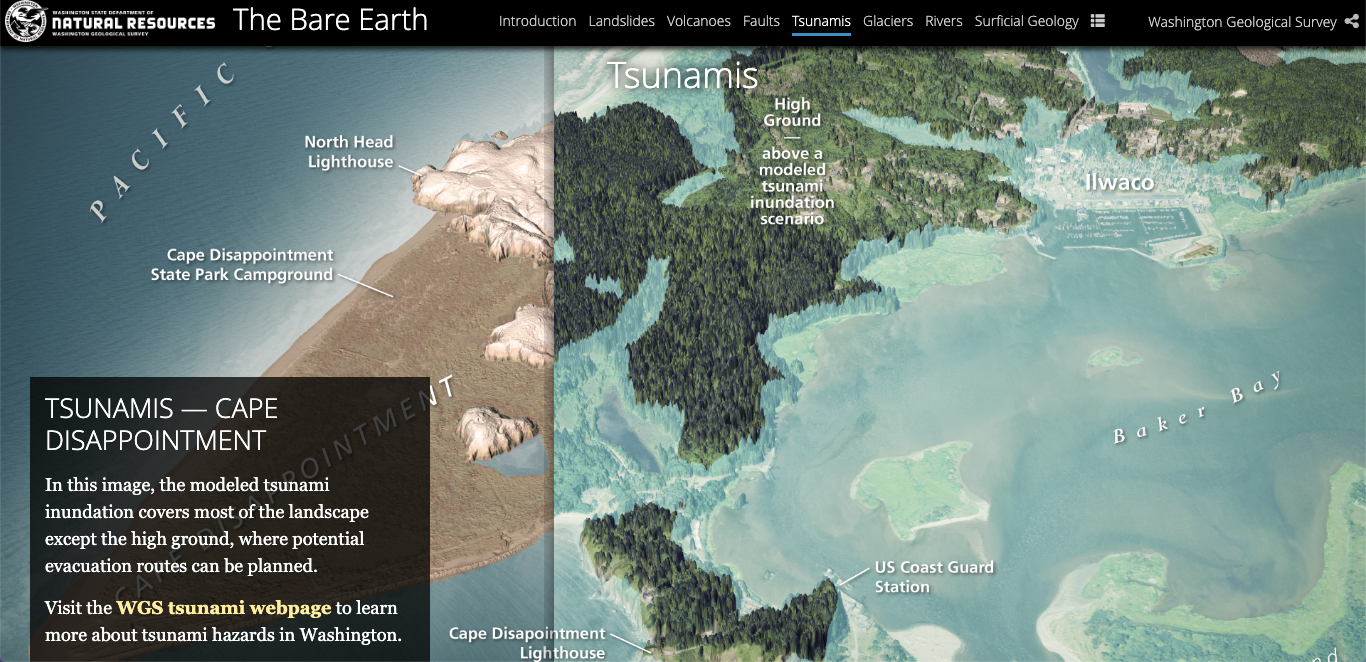This screenshot has height=662, width=1366.
Task: Click The Bare Earth title
Action: click(330, 20)
